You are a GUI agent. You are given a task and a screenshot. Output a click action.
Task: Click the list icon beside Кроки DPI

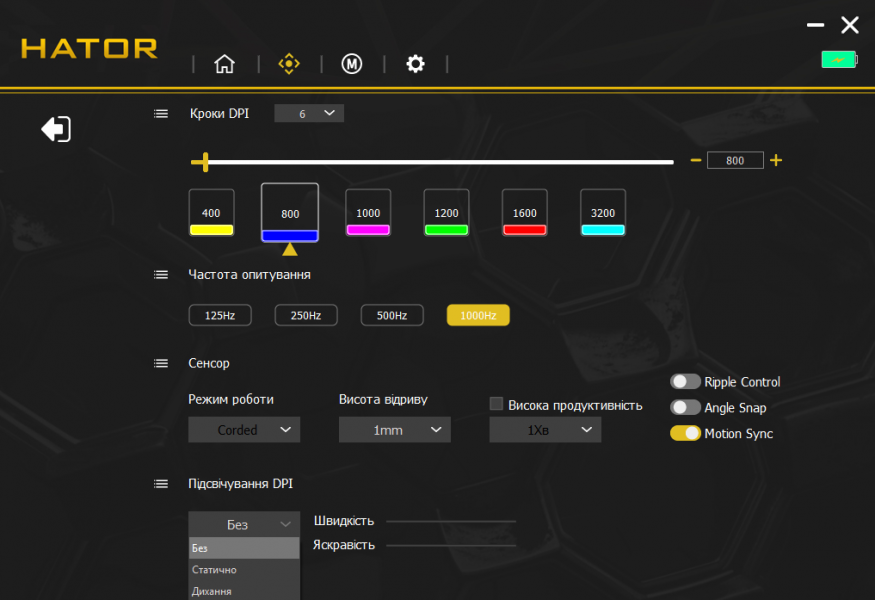pos(161,114)
